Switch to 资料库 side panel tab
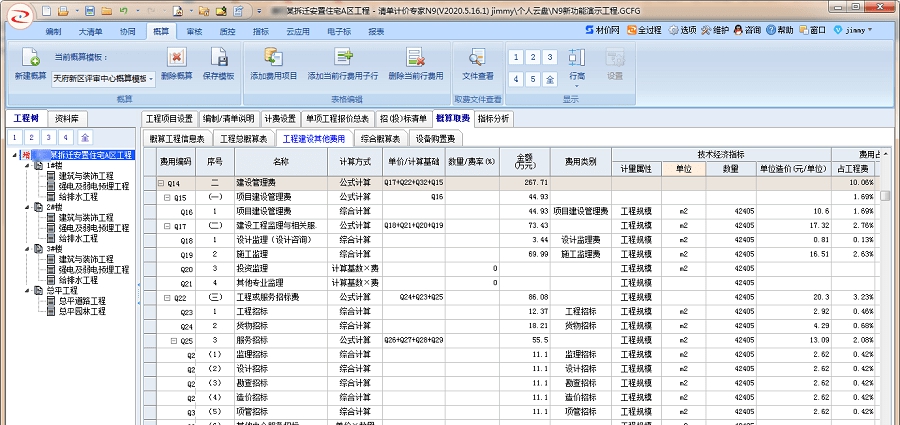 click(67, 119)
